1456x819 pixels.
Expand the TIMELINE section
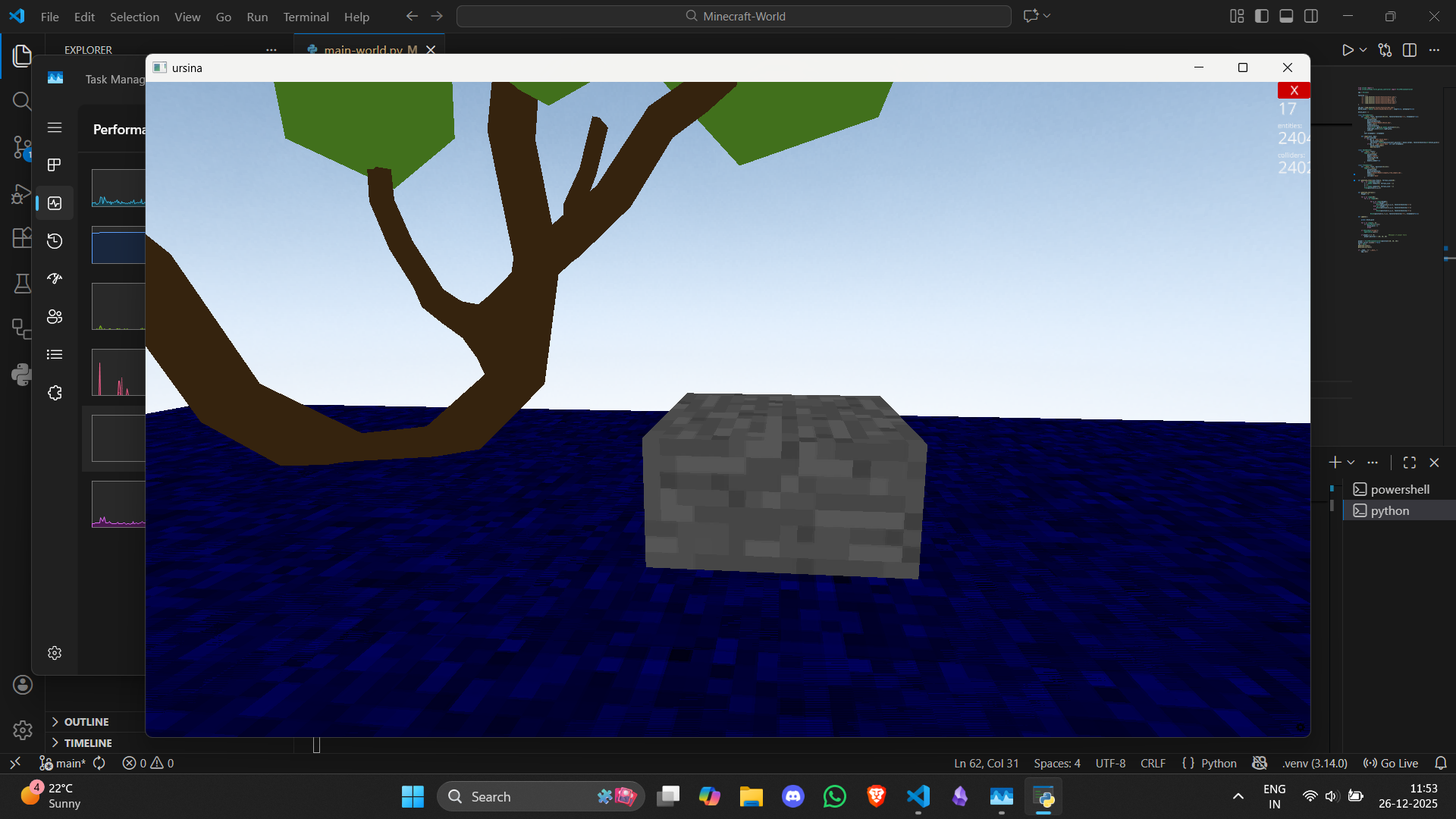point(86,742)
